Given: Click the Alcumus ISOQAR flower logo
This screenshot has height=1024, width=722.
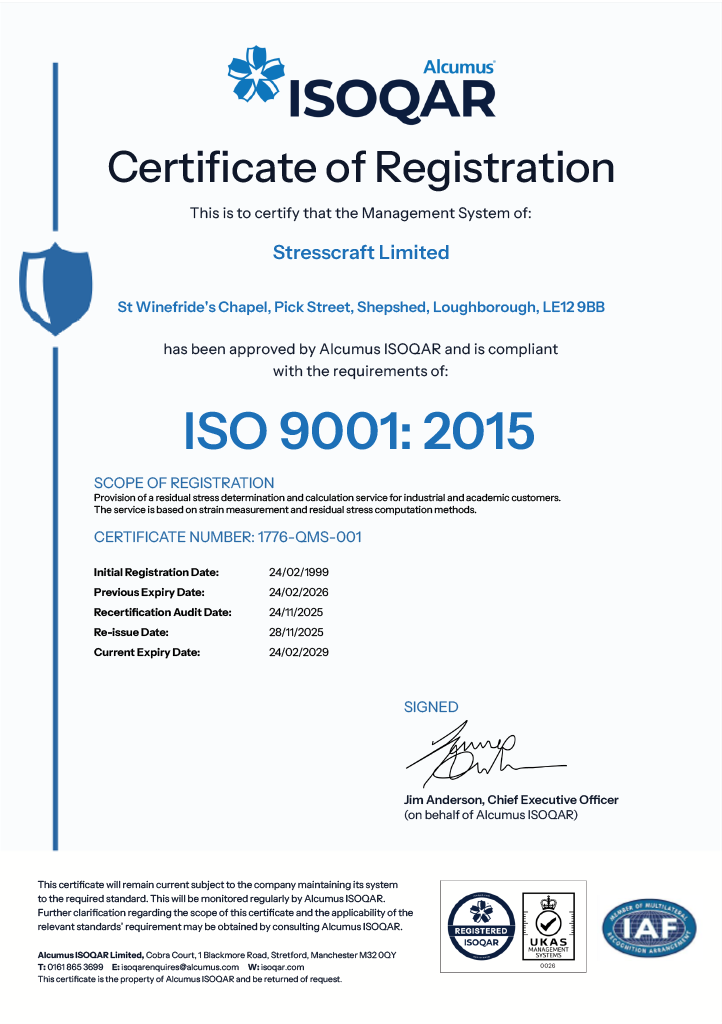Looking at the screenshot, I should [x=256, y=74].
